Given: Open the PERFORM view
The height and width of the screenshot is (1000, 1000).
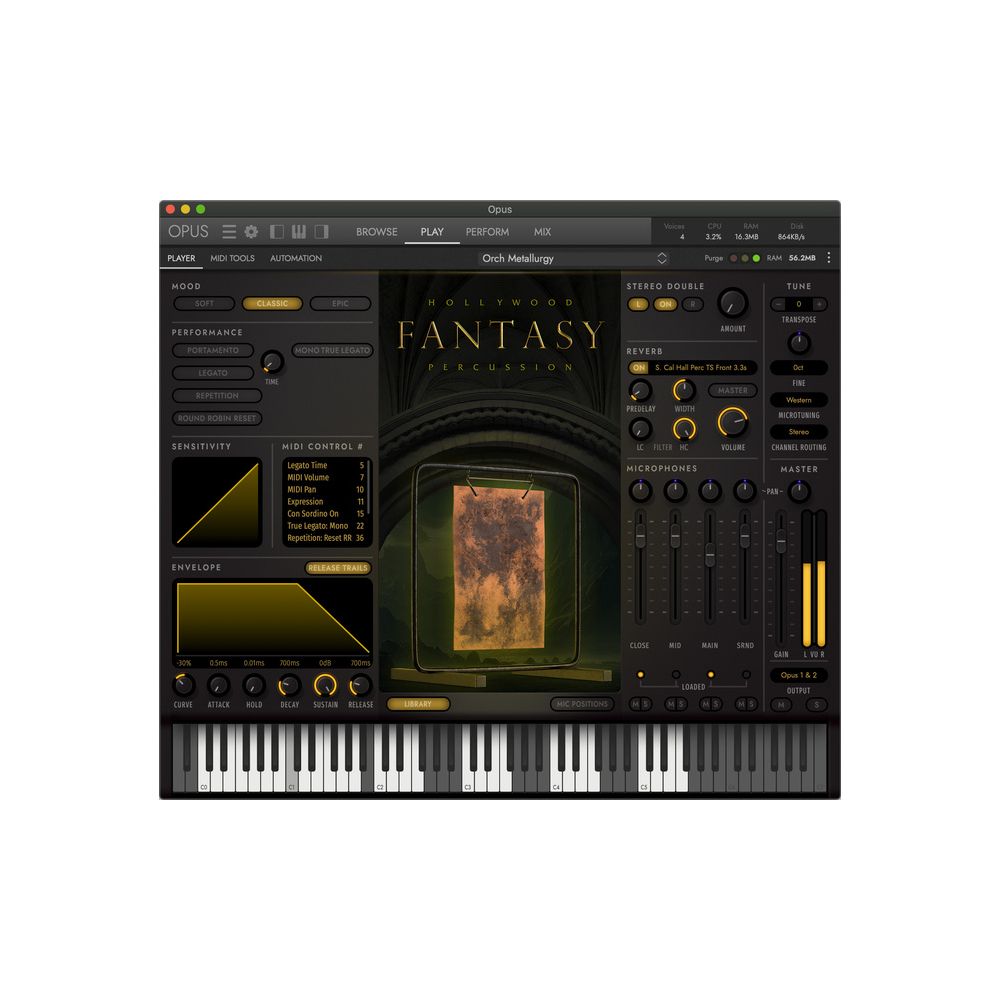Looking at the screenshot, I should [487, 231].
